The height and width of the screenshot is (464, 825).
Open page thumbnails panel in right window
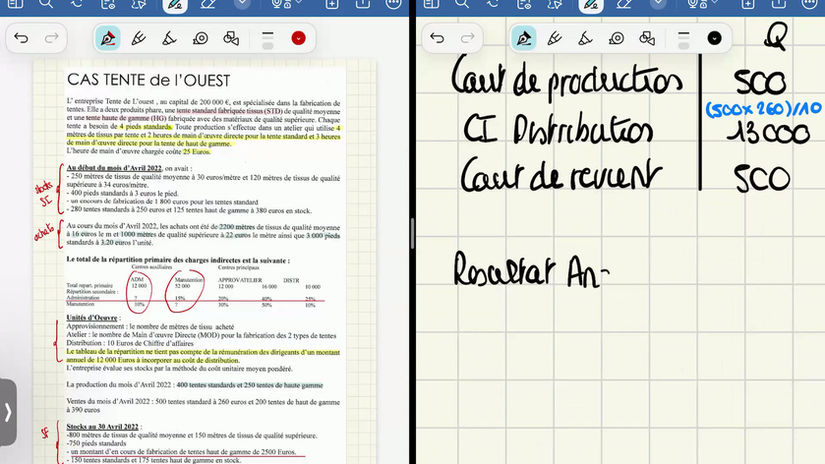coord(431,4)
